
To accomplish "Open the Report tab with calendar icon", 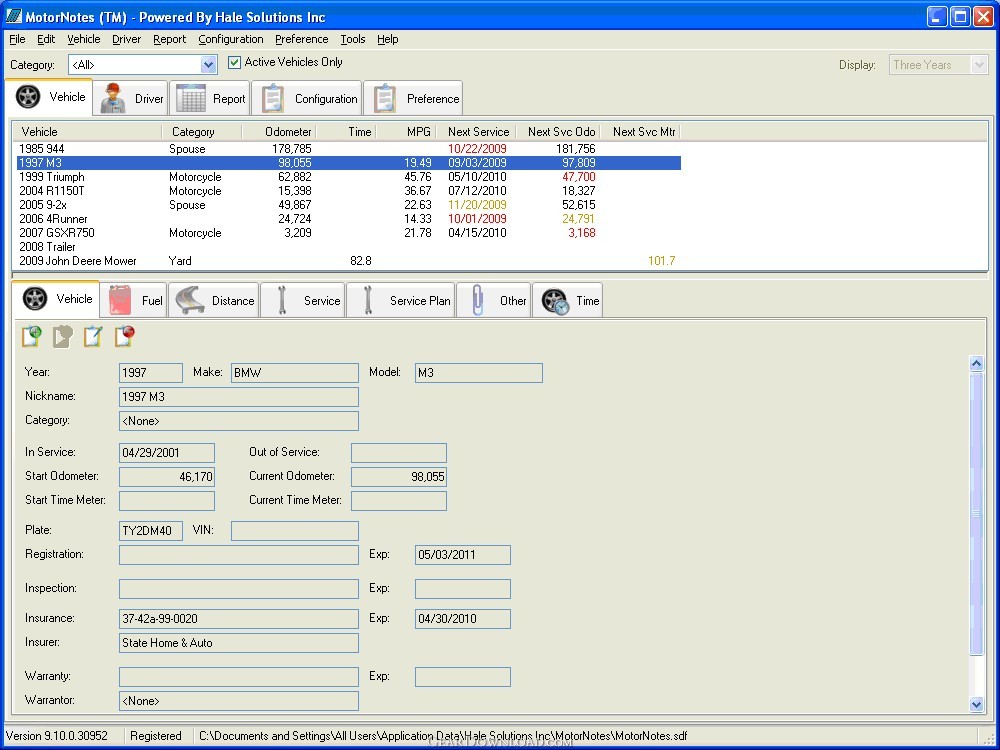I will click(210, 98).
